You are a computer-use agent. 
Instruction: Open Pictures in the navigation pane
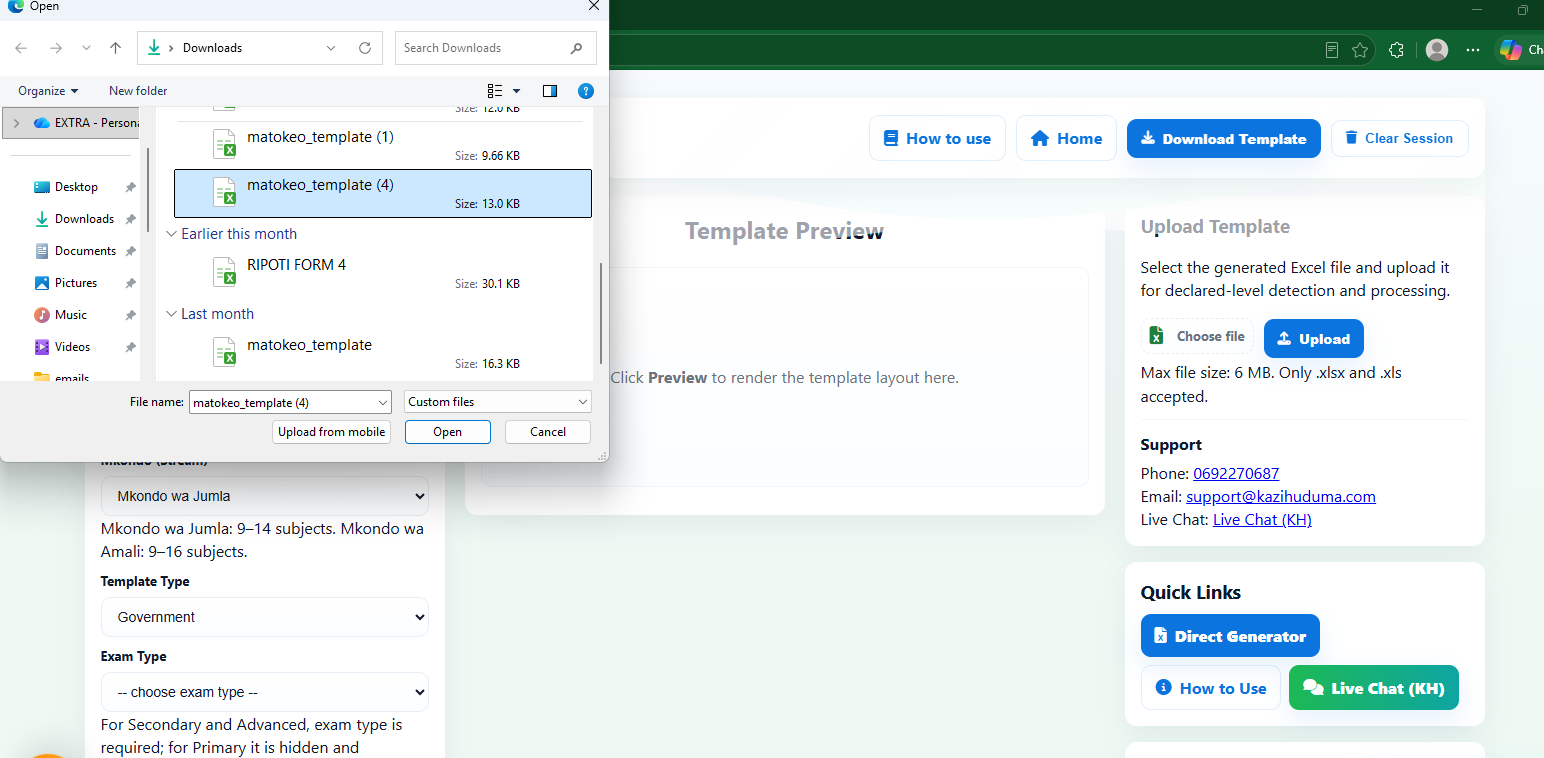pos(76,283)
